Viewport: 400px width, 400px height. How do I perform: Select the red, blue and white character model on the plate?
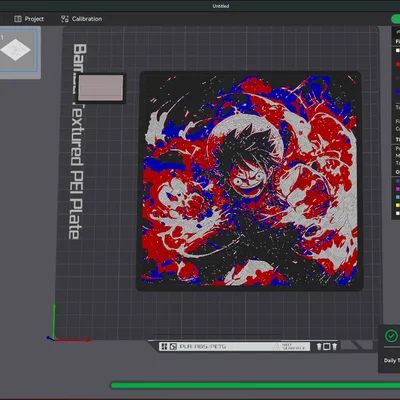249,181
